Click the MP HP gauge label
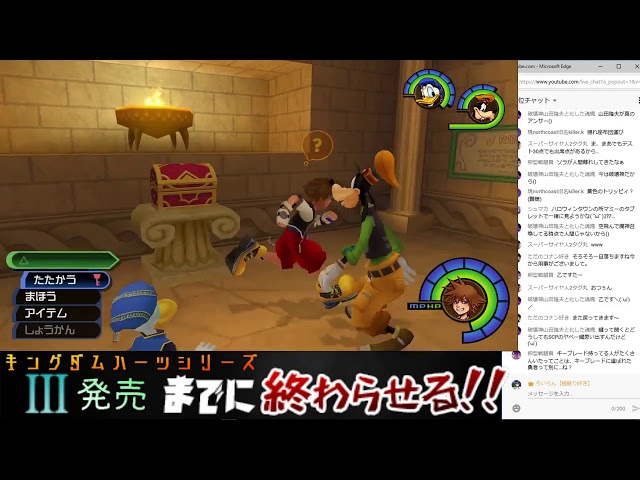The height and width of the screenshot is (480, 640). pos(424,306)
